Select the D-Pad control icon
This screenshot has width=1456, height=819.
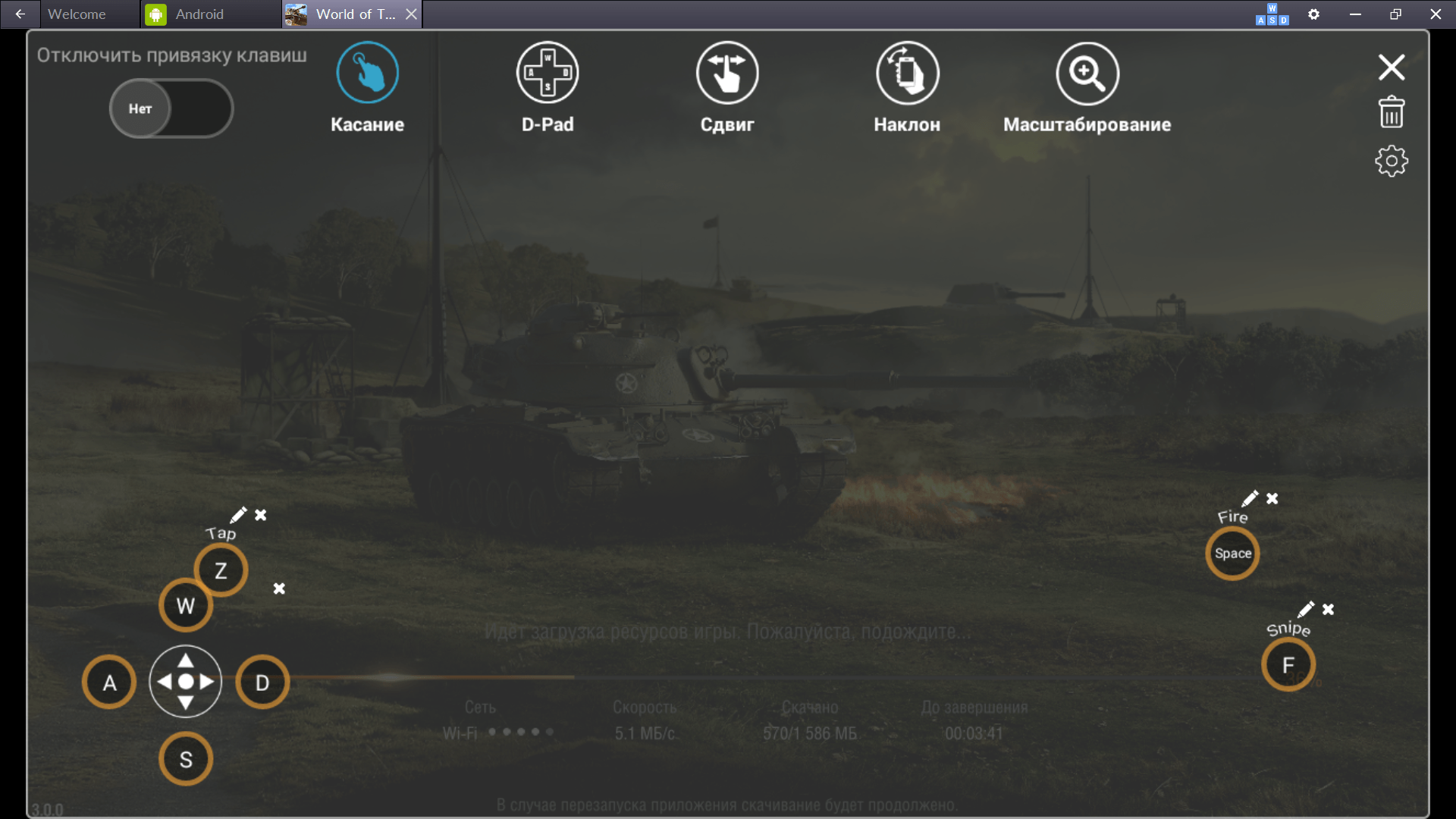point(547,73)
